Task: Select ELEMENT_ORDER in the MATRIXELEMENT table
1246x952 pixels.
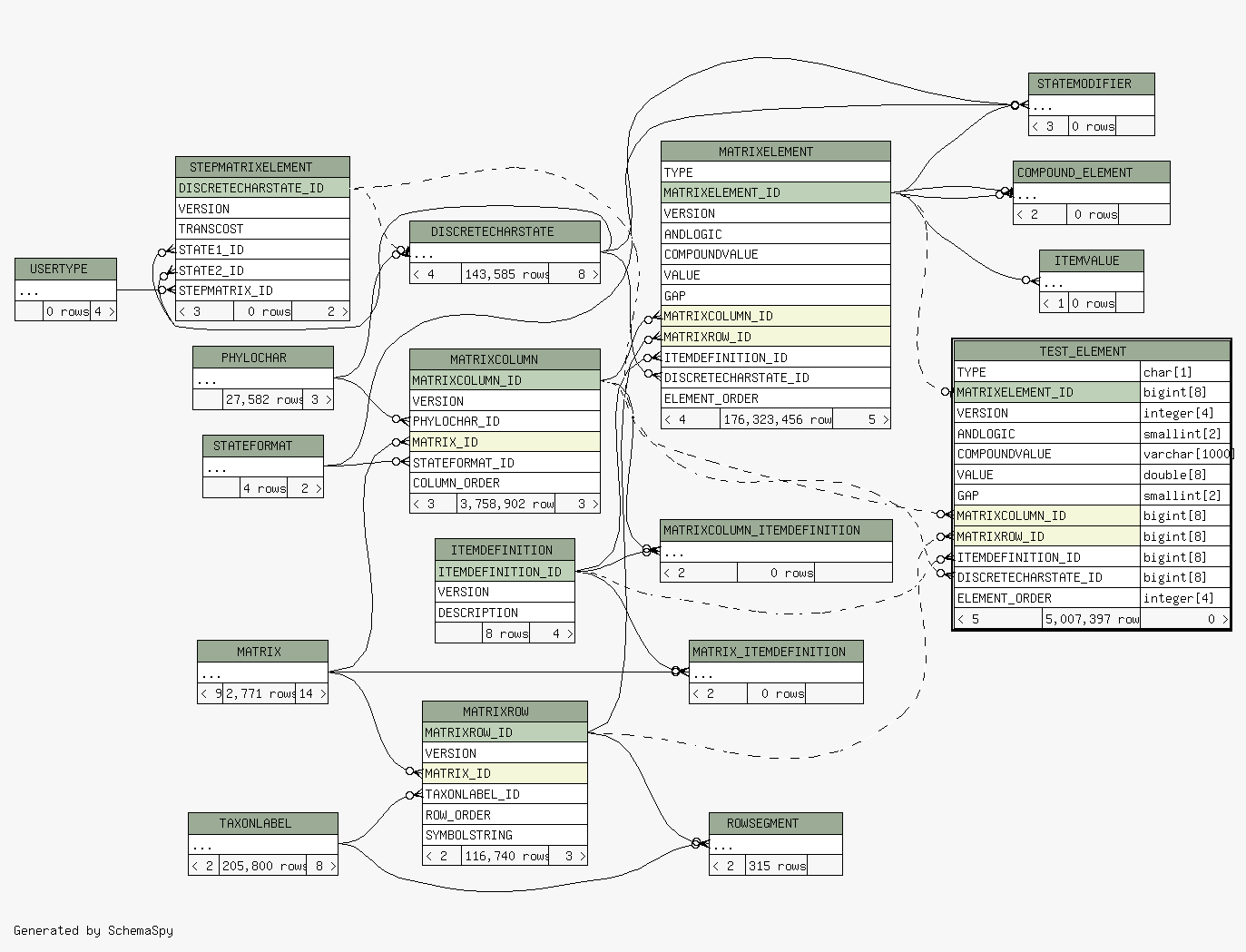Action: [x=776, y=398]
